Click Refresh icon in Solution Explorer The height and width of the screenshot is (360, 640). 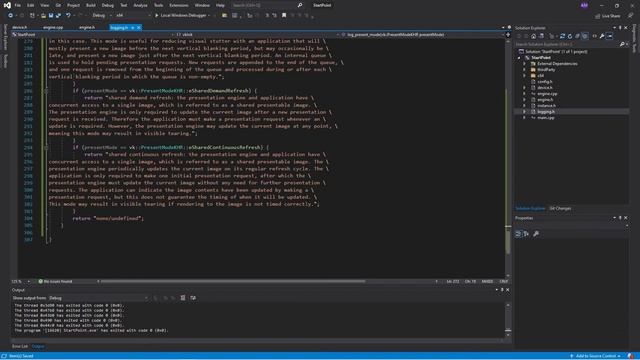(x=570, y=36)
